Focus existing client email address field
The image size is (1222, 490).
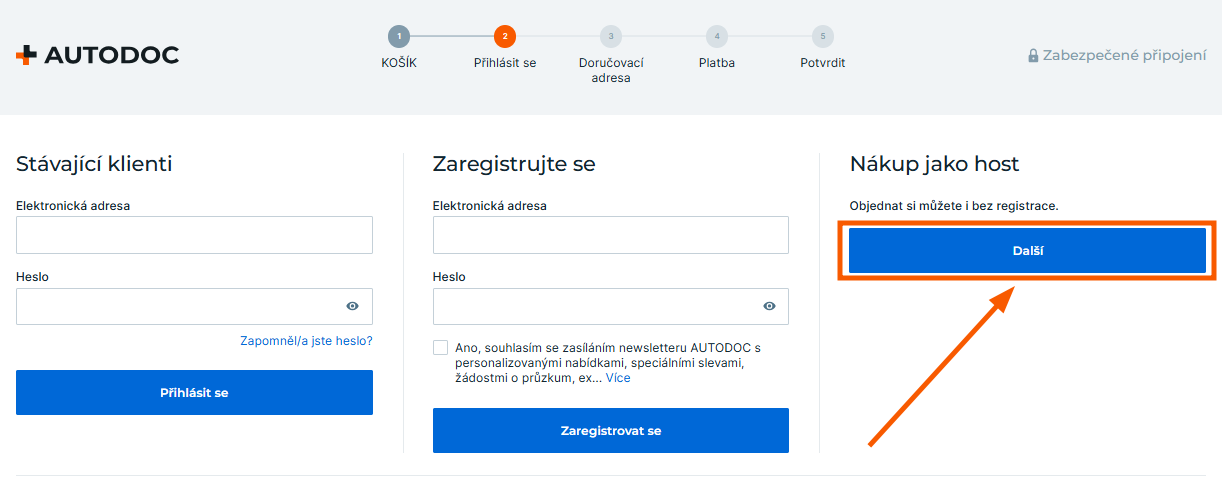pyautogui.click(x=194, y=235)
